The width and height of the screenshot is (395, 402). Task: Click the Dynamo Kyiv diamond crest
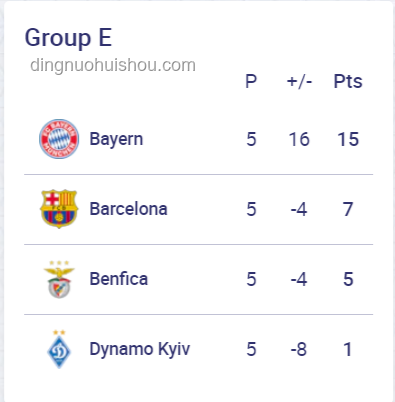pyautogui.click(x=59, y=349)
